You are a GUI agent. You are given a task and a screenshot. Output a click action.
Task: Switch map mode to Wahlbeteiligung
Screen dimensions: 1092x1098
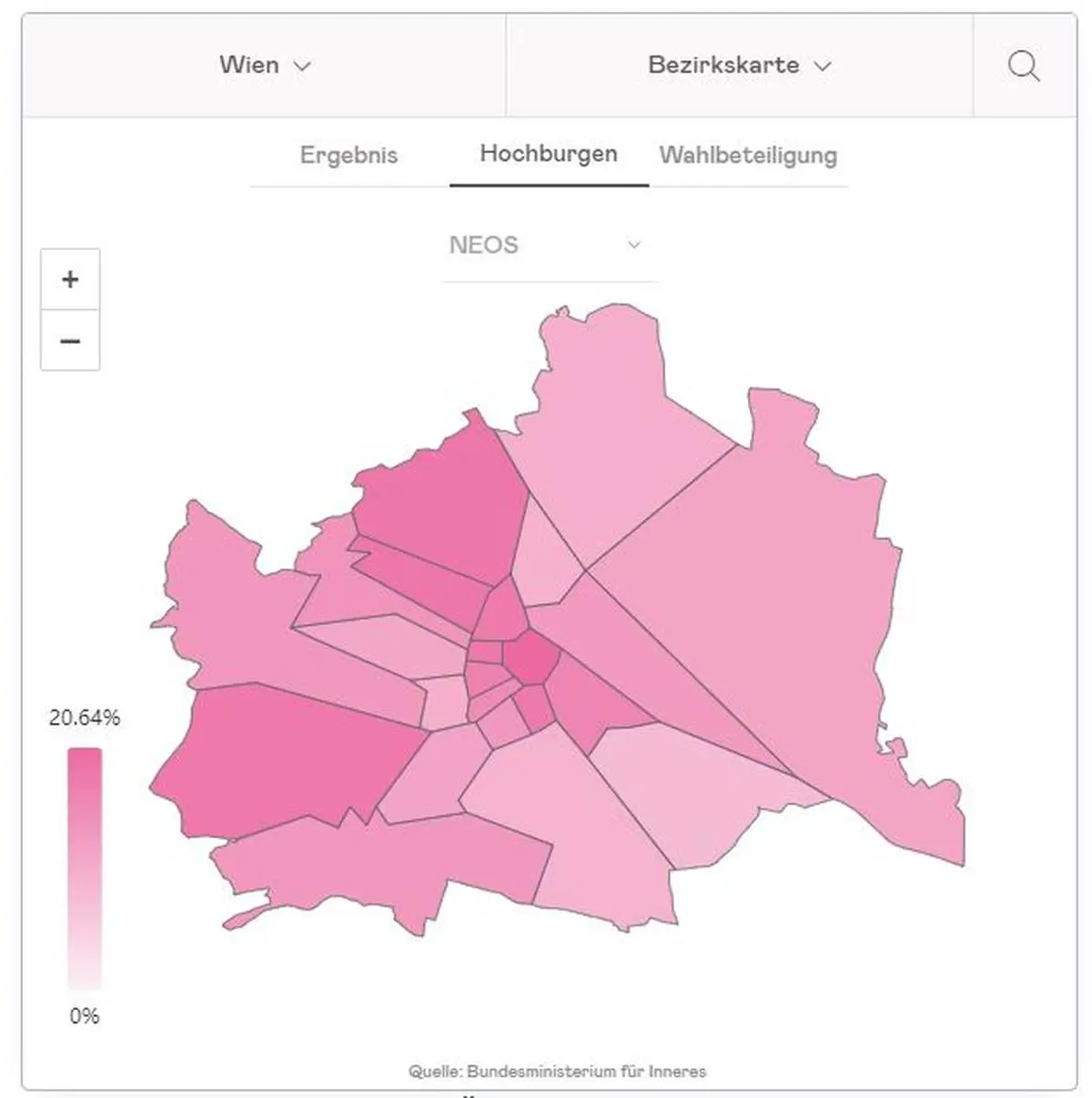click(x=748, y=155)
